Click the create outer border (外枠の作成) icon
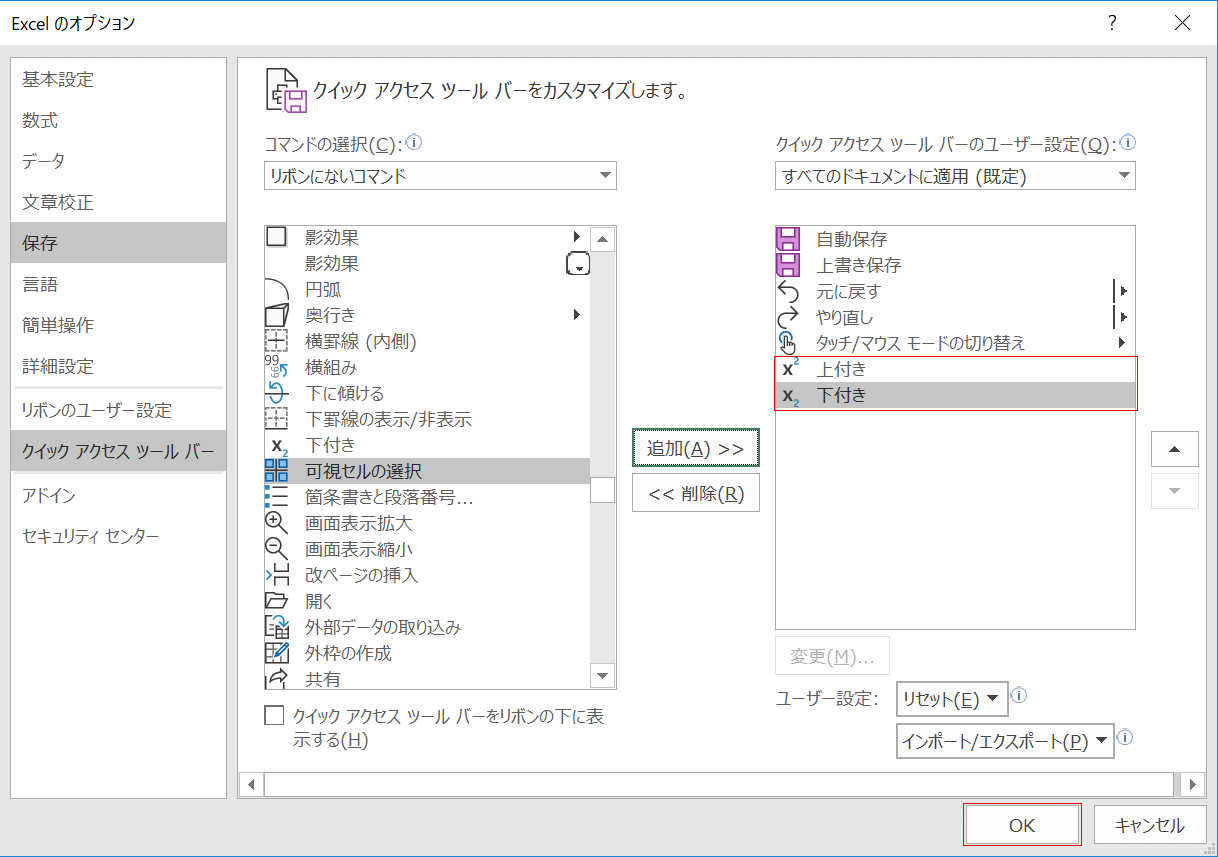Viewport: 1218px width, 857px height. pyautogui.click(x=277, y=653)
